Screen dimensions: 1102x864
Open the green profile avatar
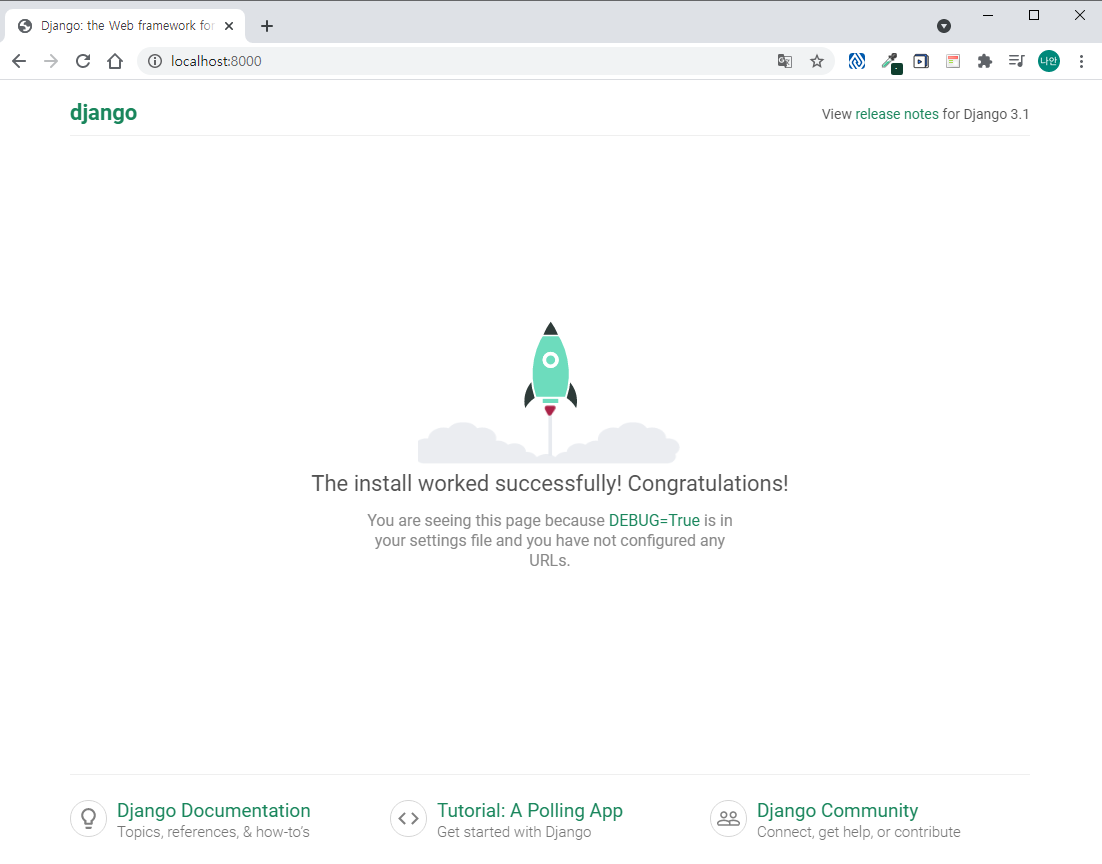1049,61
